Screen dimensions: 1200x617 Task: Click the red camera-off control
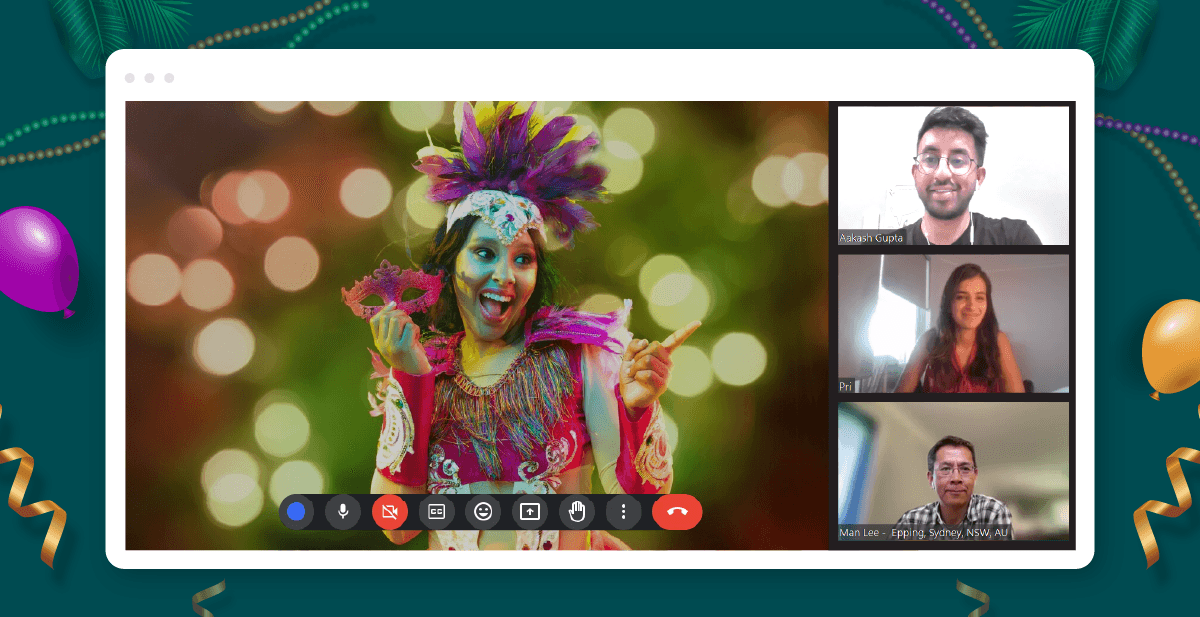point(389,512)
